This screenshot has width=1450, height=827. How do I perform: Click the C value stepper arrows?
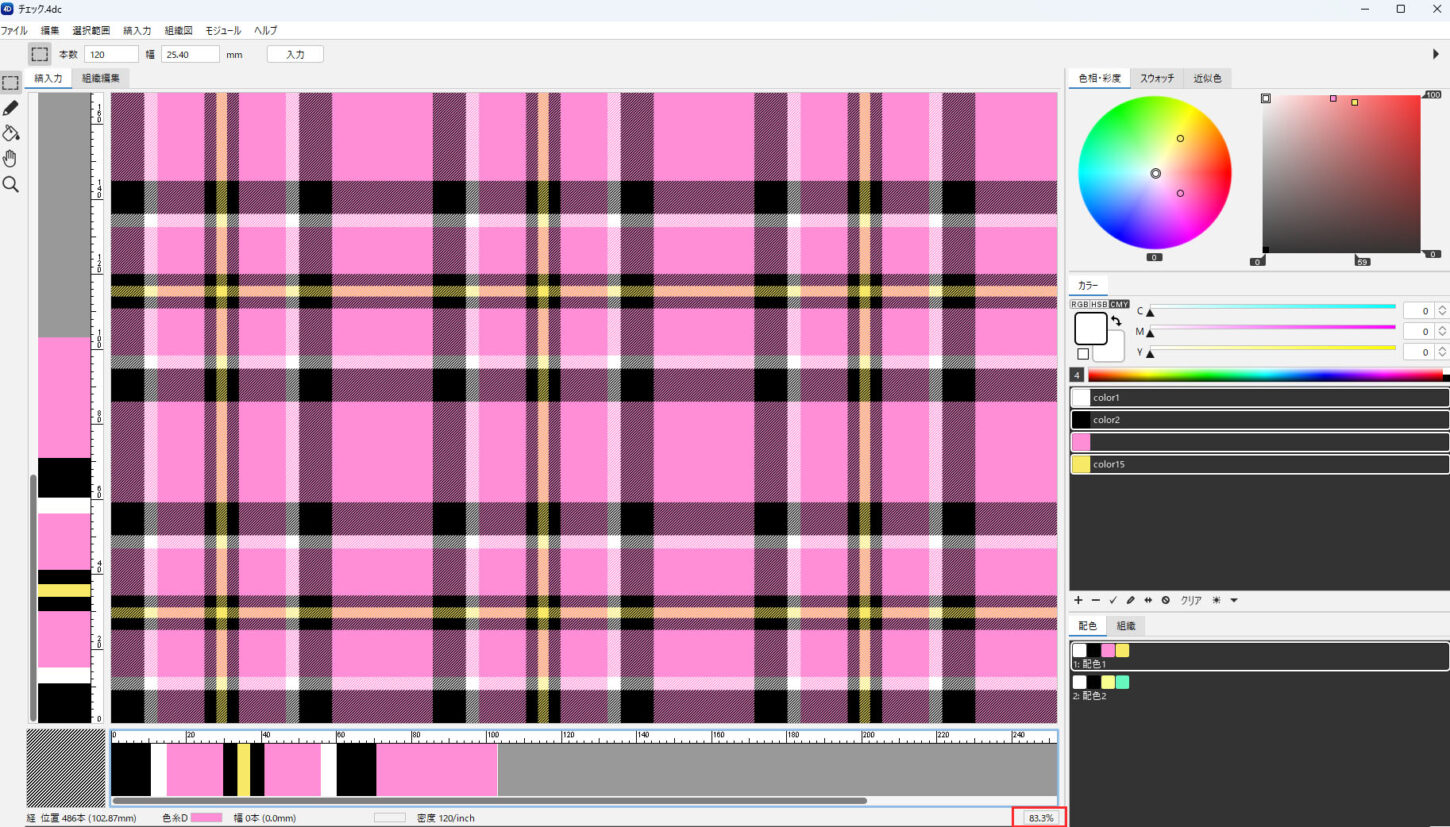[x=1442, y=310]
